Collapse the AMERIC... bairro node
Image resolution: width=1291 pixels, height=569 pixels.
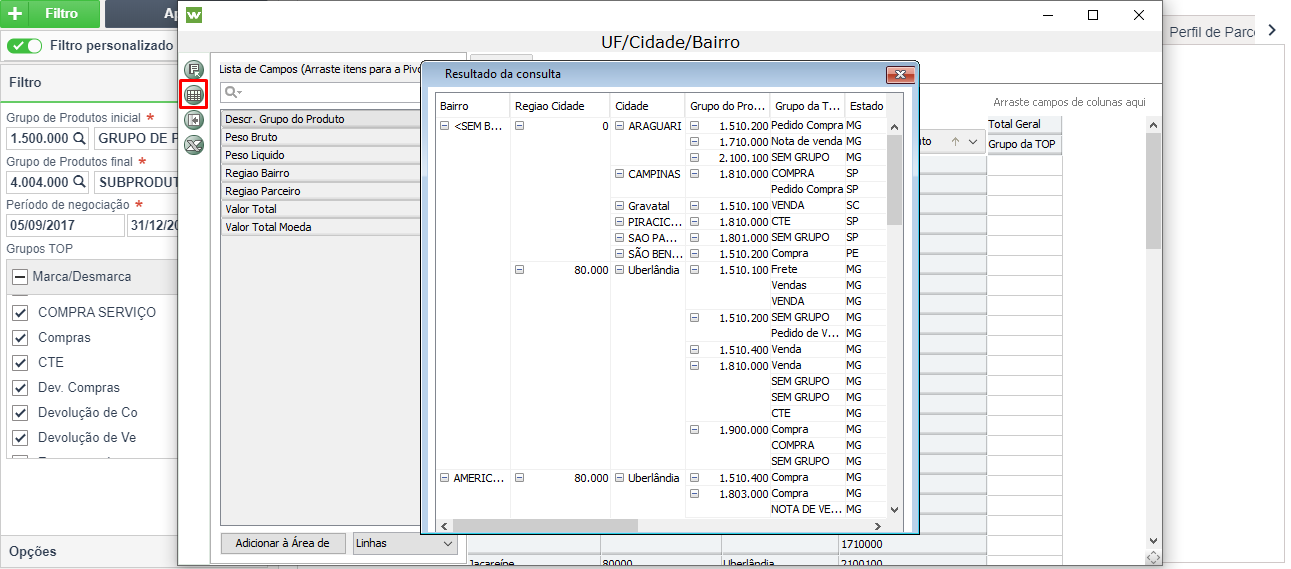coord(444,478)
